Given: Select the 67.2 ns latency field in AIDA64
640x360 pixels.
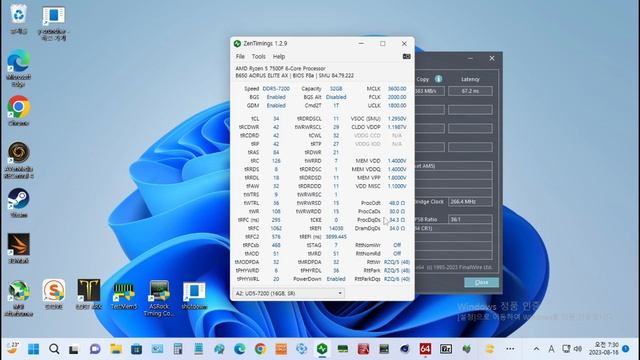Looking at the screenshot, I should 470,91.
